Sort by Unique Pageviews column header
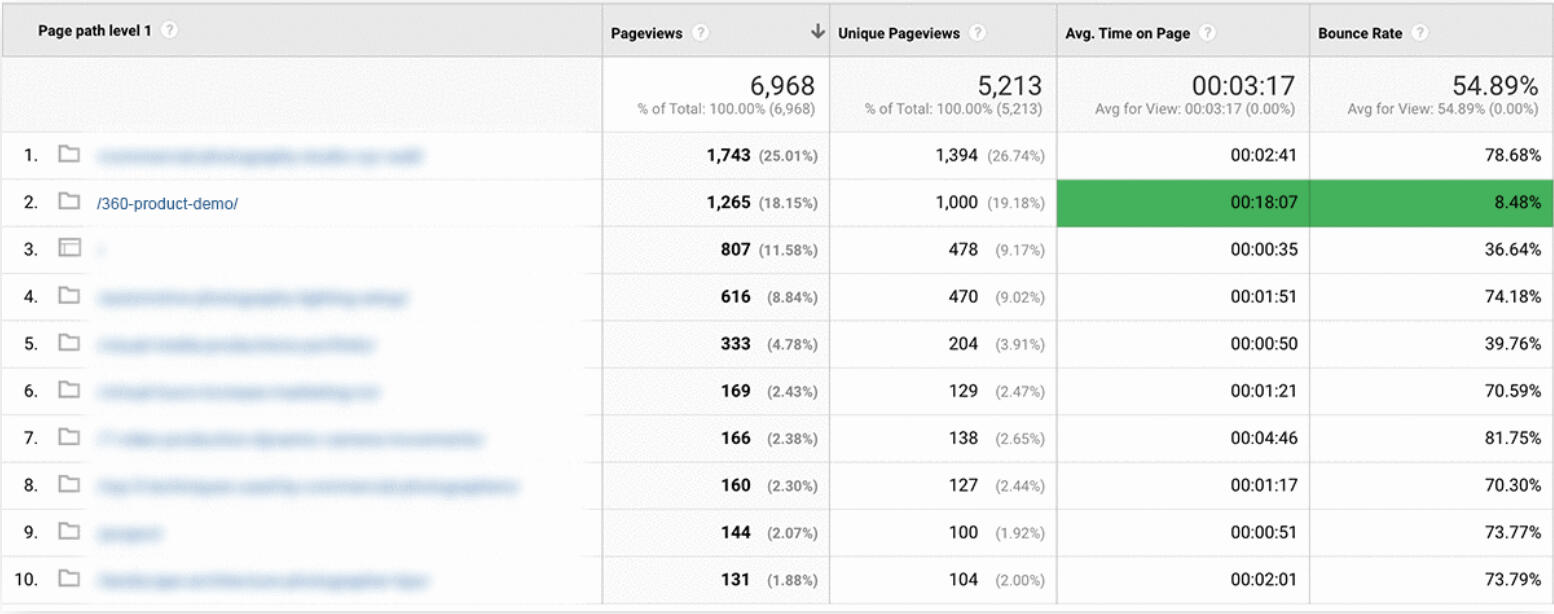The width and height of the screenshot is (1554, 614). pos(898,33)
